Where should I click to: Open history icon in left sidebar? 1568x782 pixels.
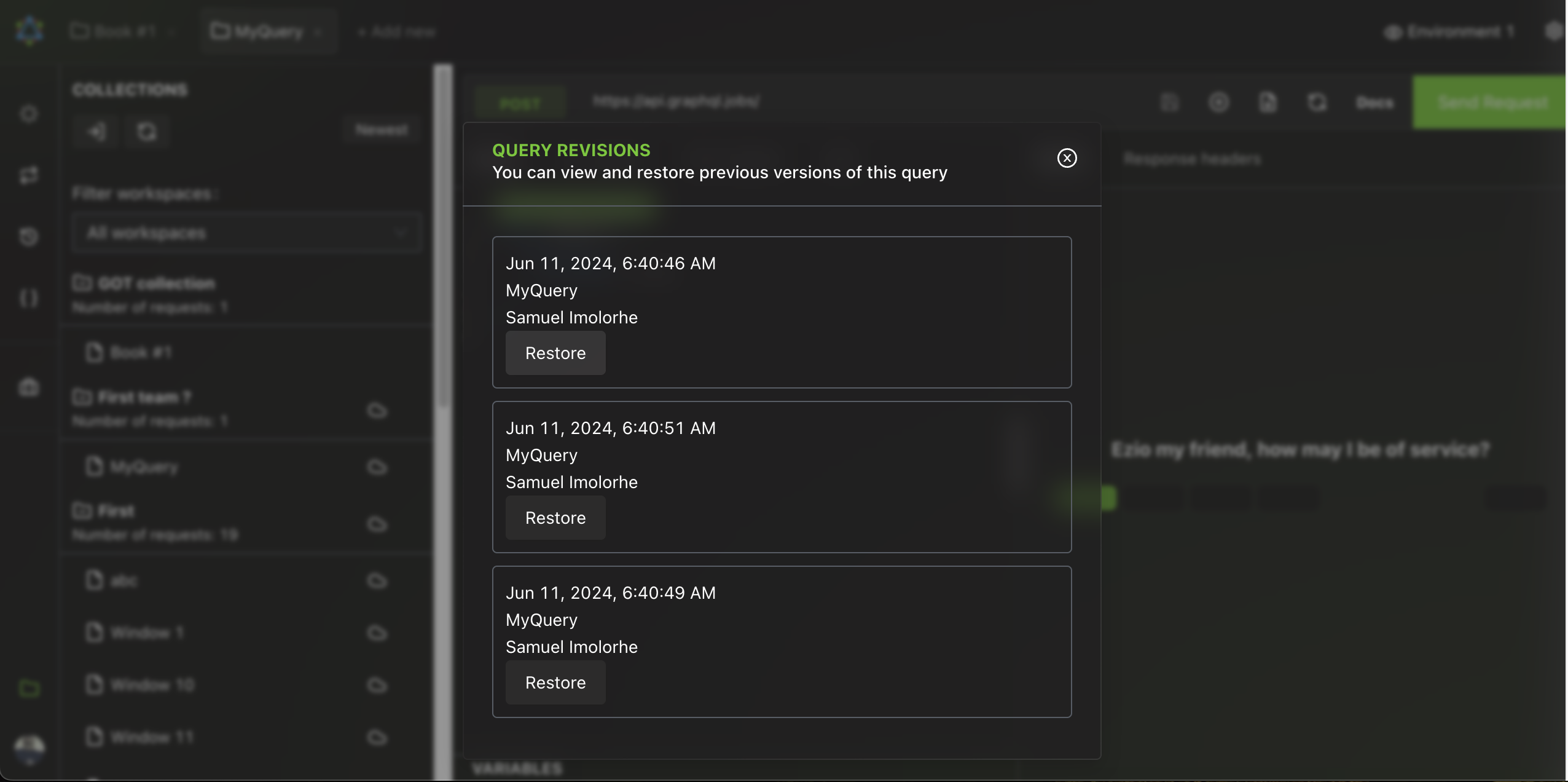point(29,236)
